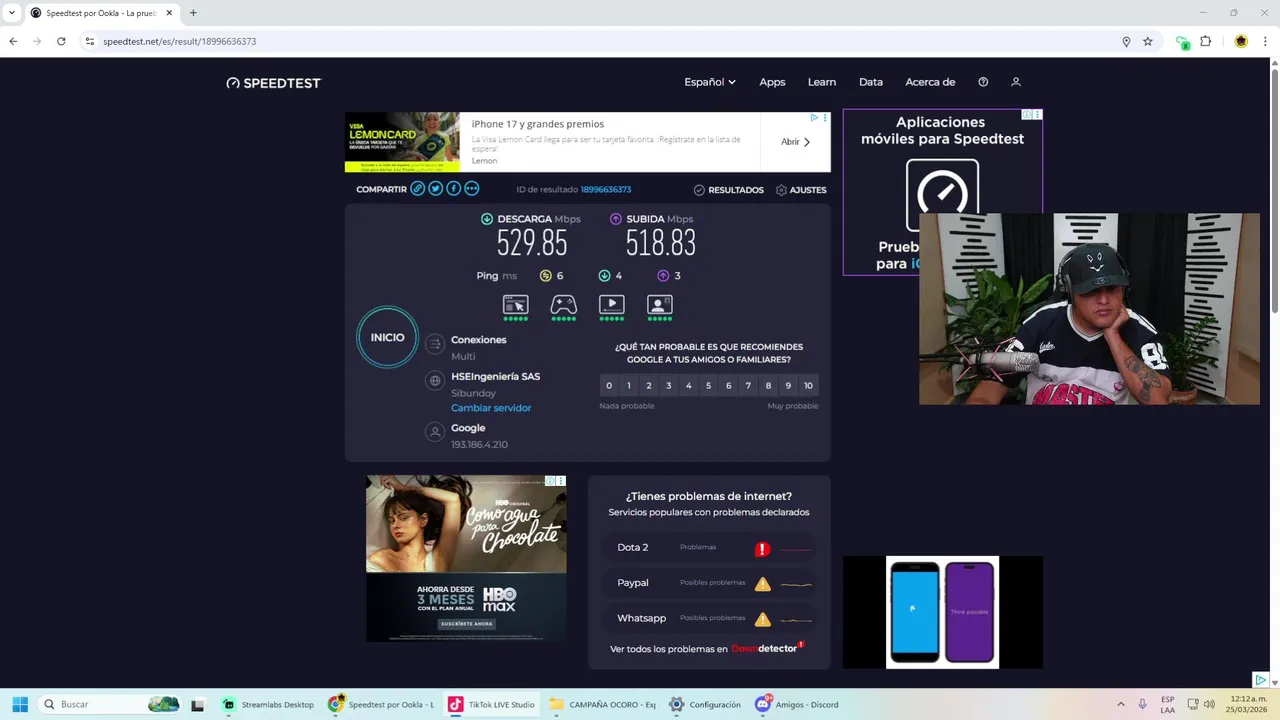Click the user icon beside Google provider
Image resolution: width=1280 pixels, height=720 pixels.
(434, 432)
